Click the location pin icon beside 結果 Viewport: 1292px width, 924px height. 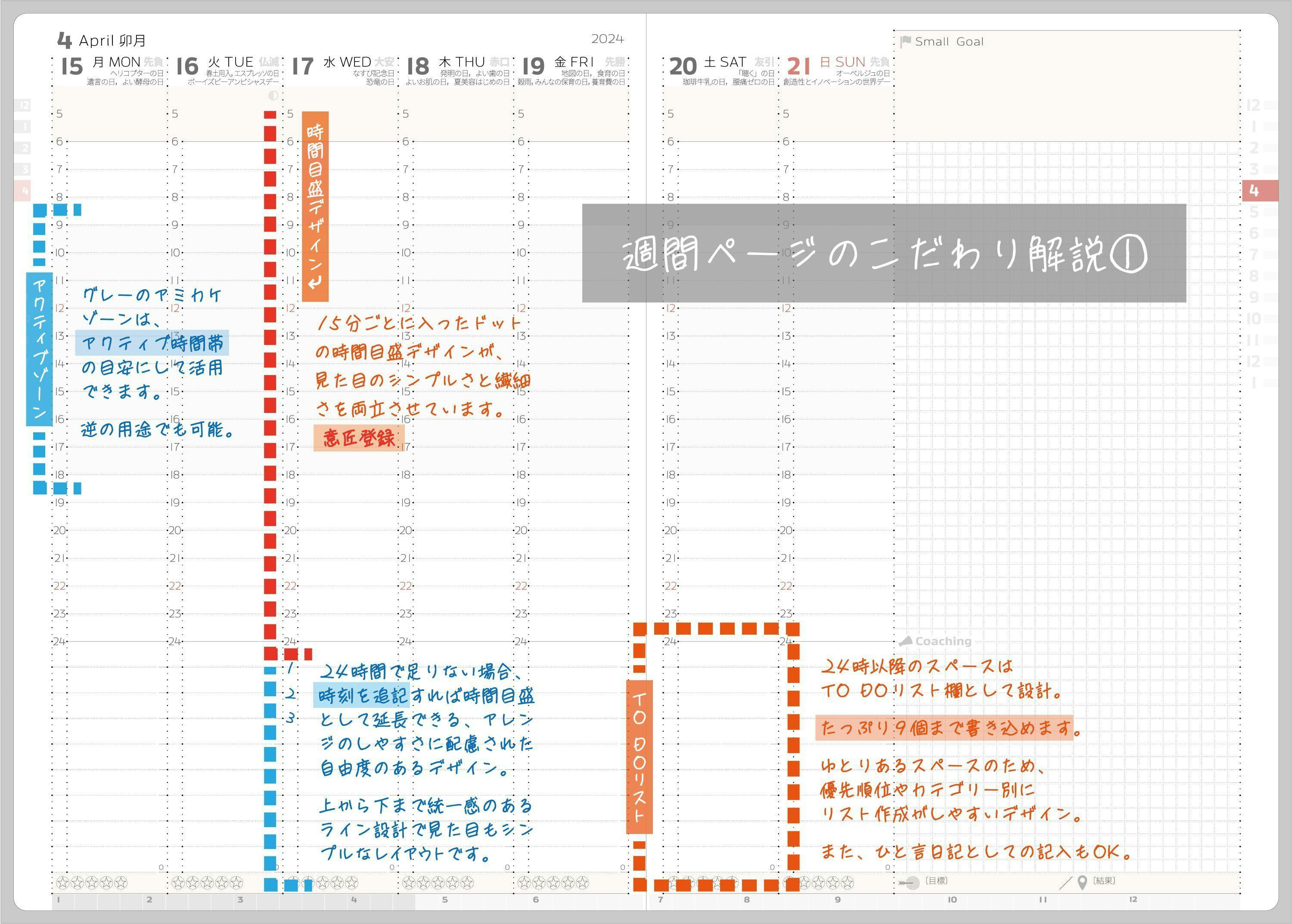(x=1082, y=883)
